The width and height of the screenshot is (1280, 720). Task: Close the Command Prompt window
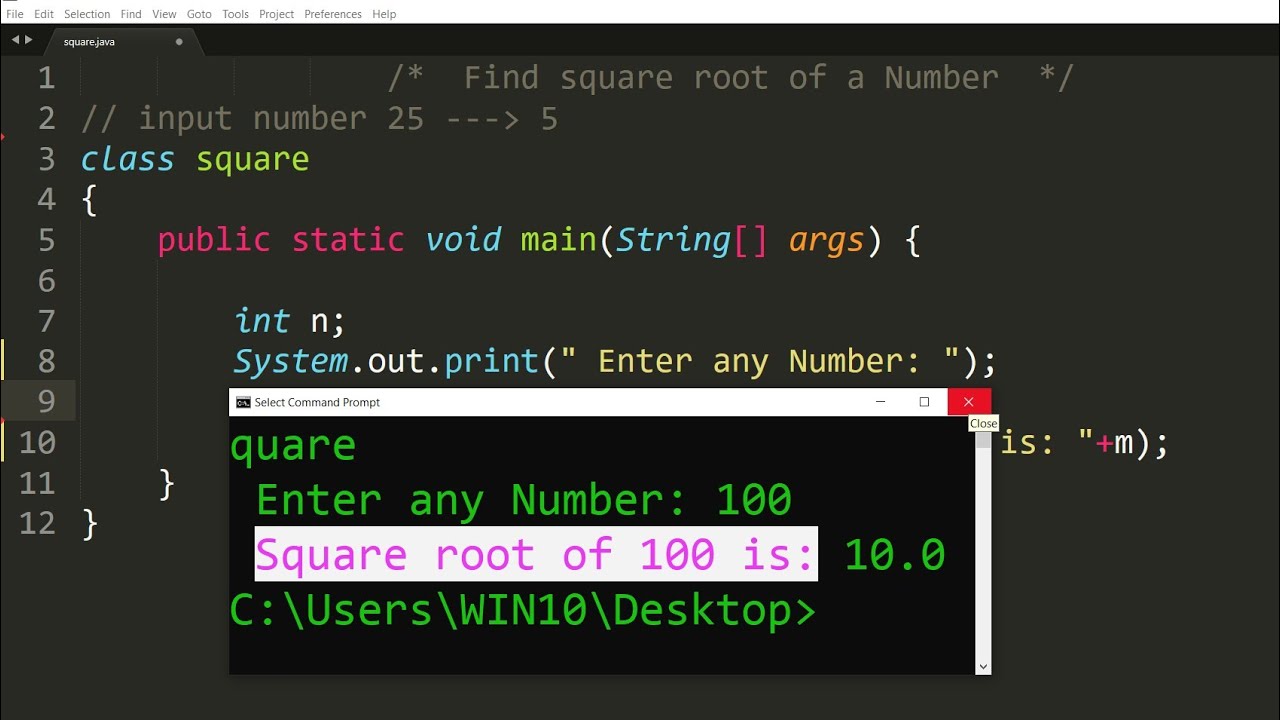pyautogui.click(x=968, y=402)
